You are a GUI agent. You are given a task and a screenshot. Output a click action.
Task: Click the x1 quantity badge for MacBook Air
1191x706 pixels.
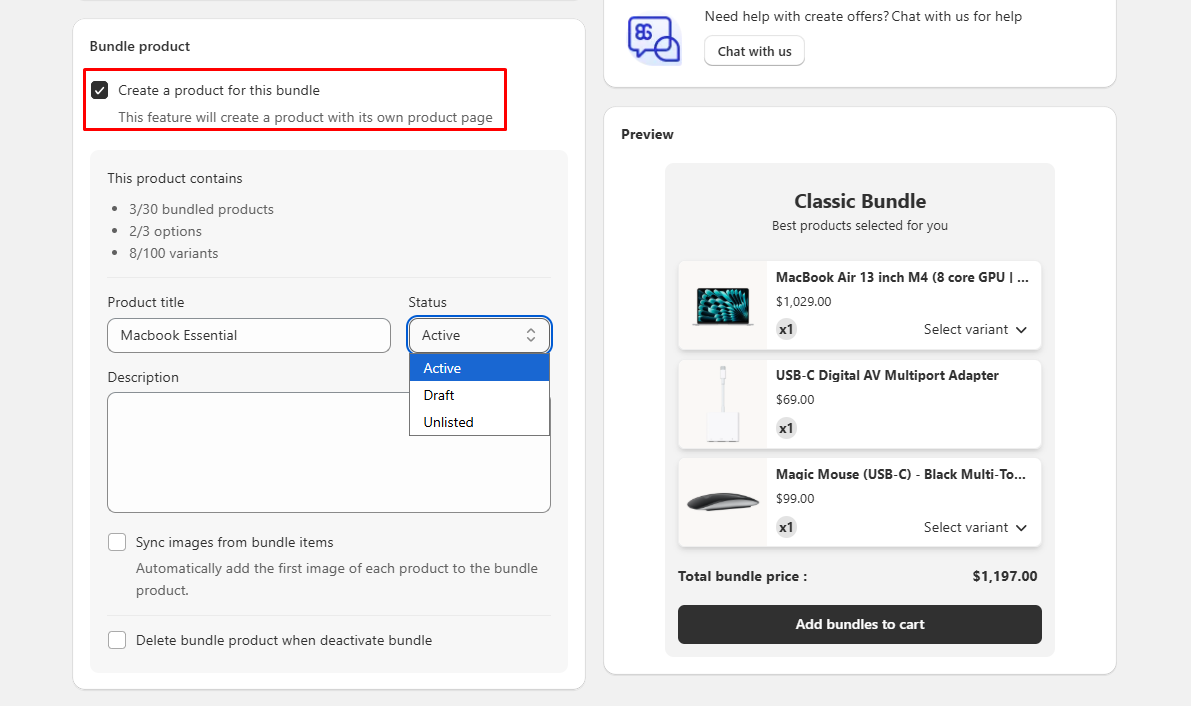(x=786, y=329)
